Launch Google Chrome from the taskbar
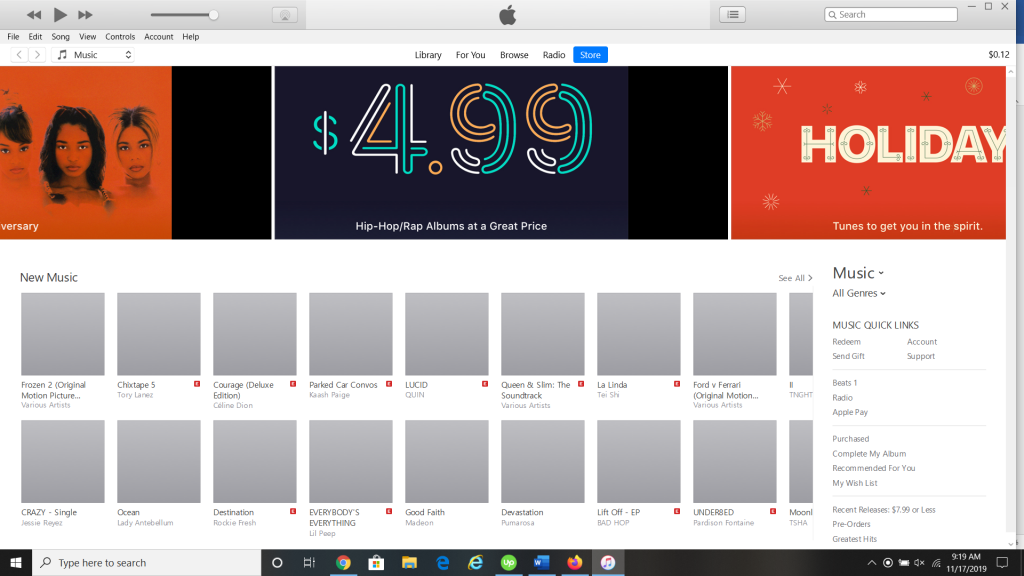Image resolution: width=1024 pixels, height=576 pixels. click(343, 563)
